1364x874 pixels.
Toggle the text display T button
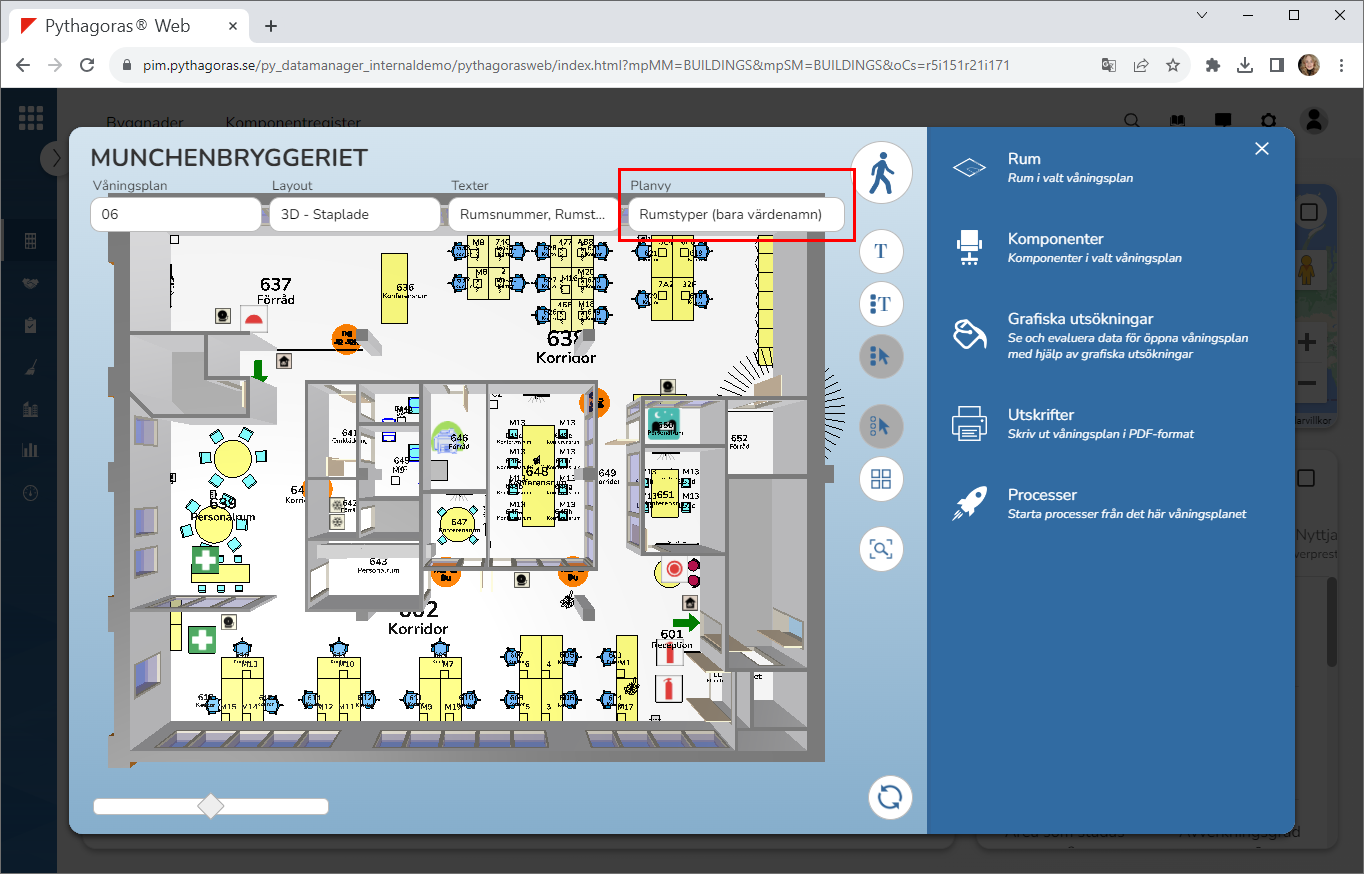[x=881, y=252]
